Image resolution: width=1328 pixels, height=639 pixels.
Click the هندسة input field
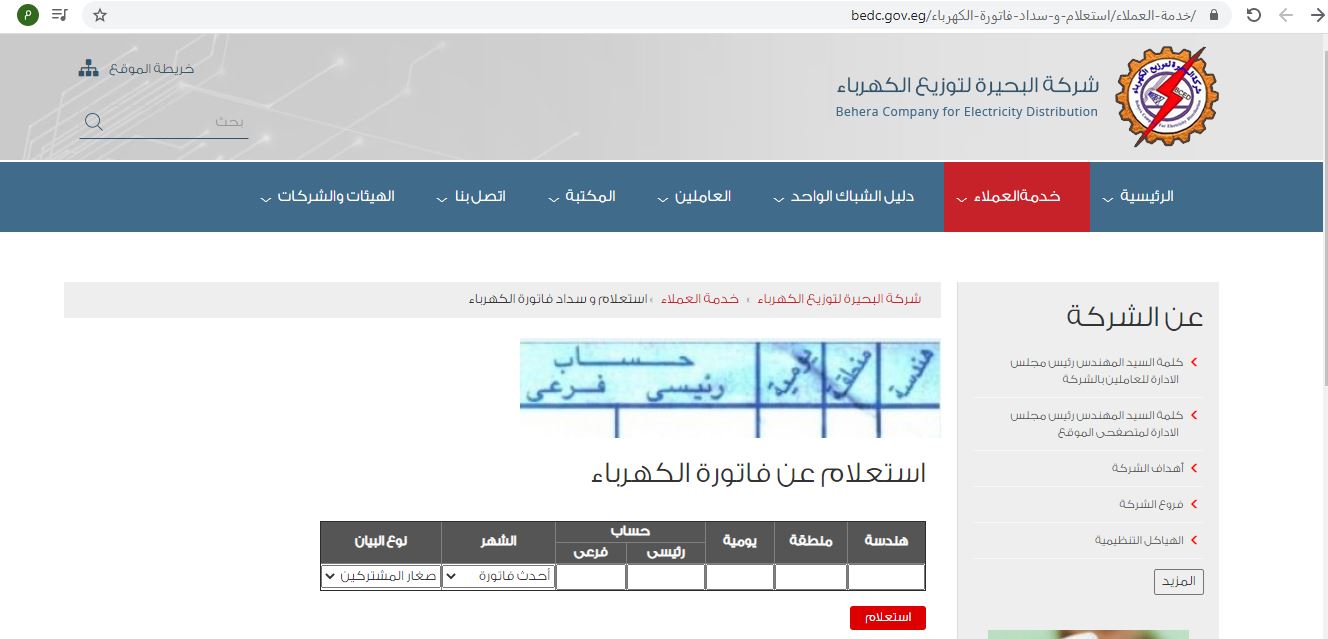tap(887, 577)
